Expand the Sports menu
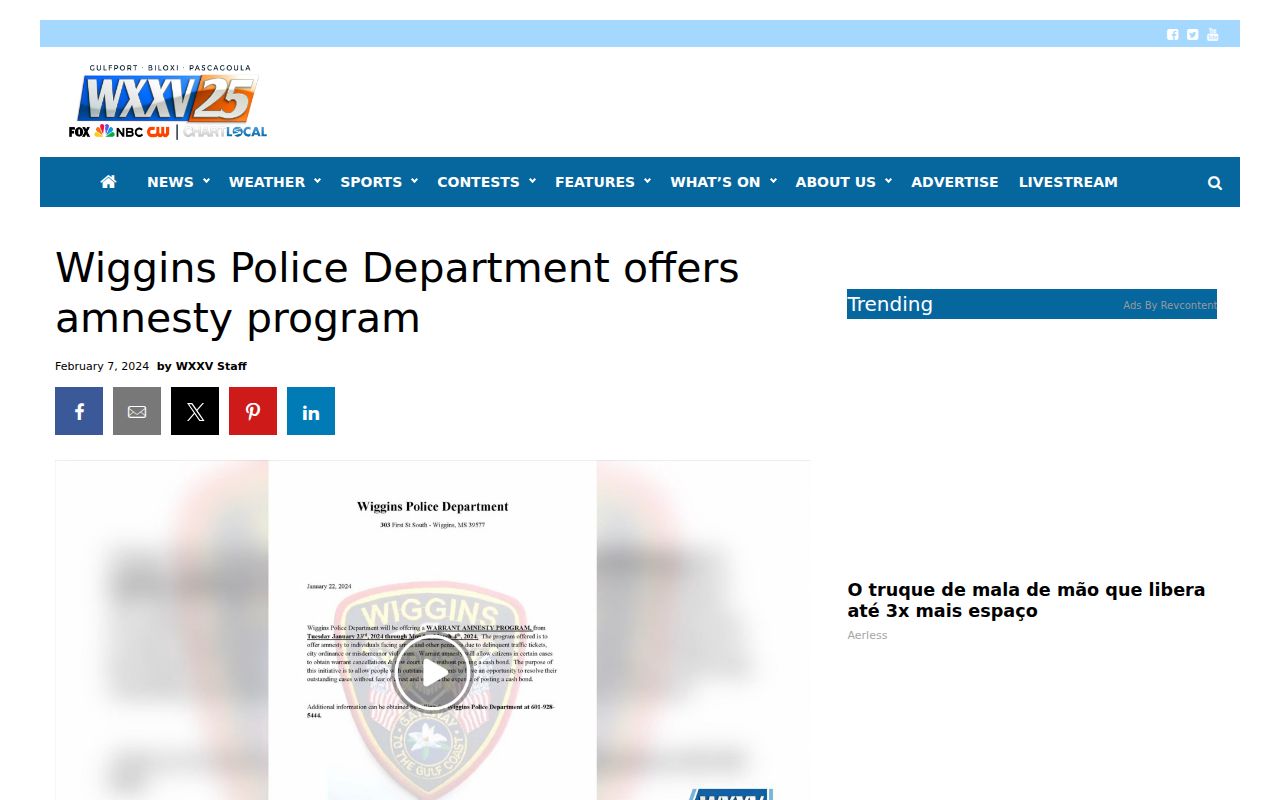This screenshot has height=800, width=1280. [379, 182]
